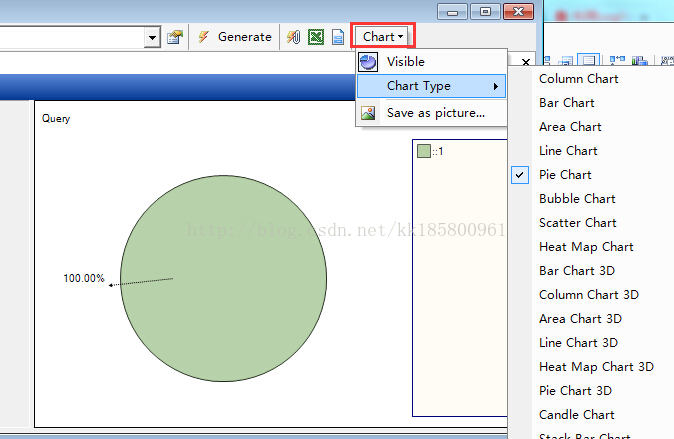Screen dimensions: 674x439
Task: Select Bar Chart 3D type
Action: (577, 271)
